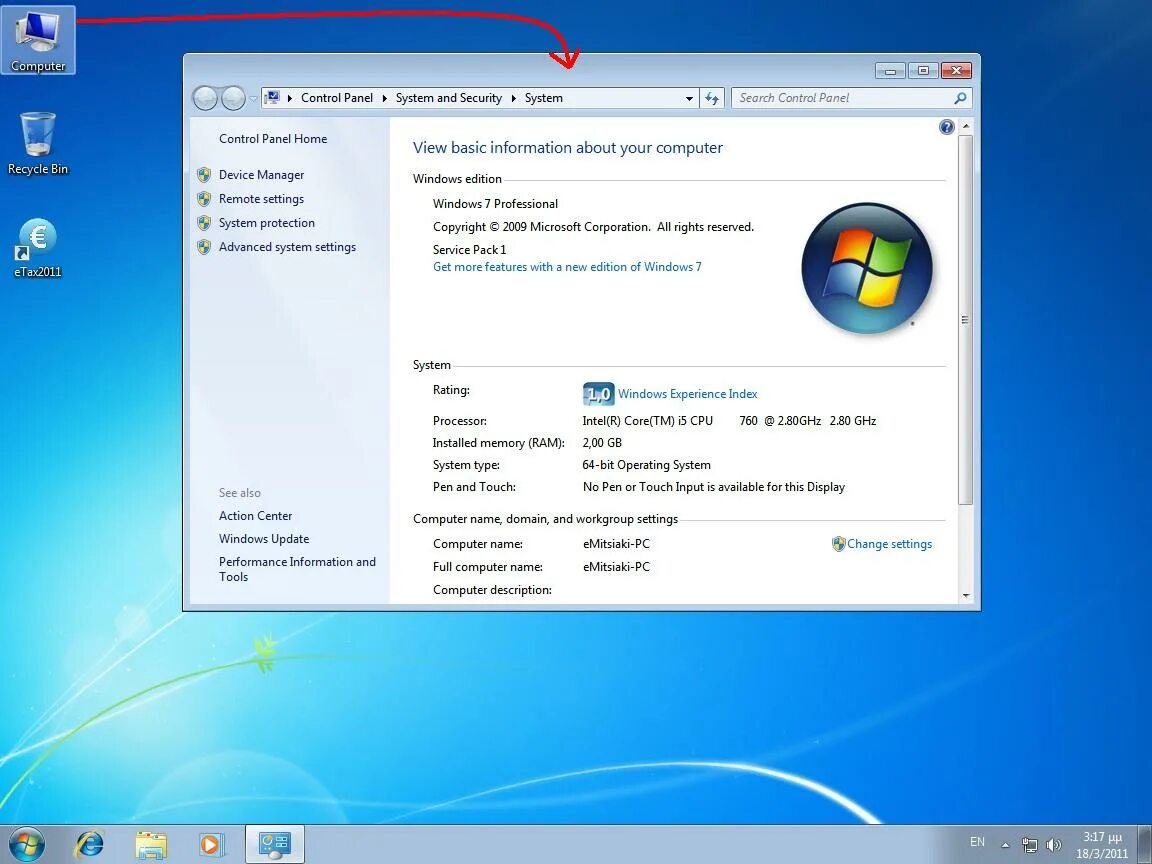1152x864 pixels.
Task: Open Advanced system settings link
Action: [x=287, y=248]
